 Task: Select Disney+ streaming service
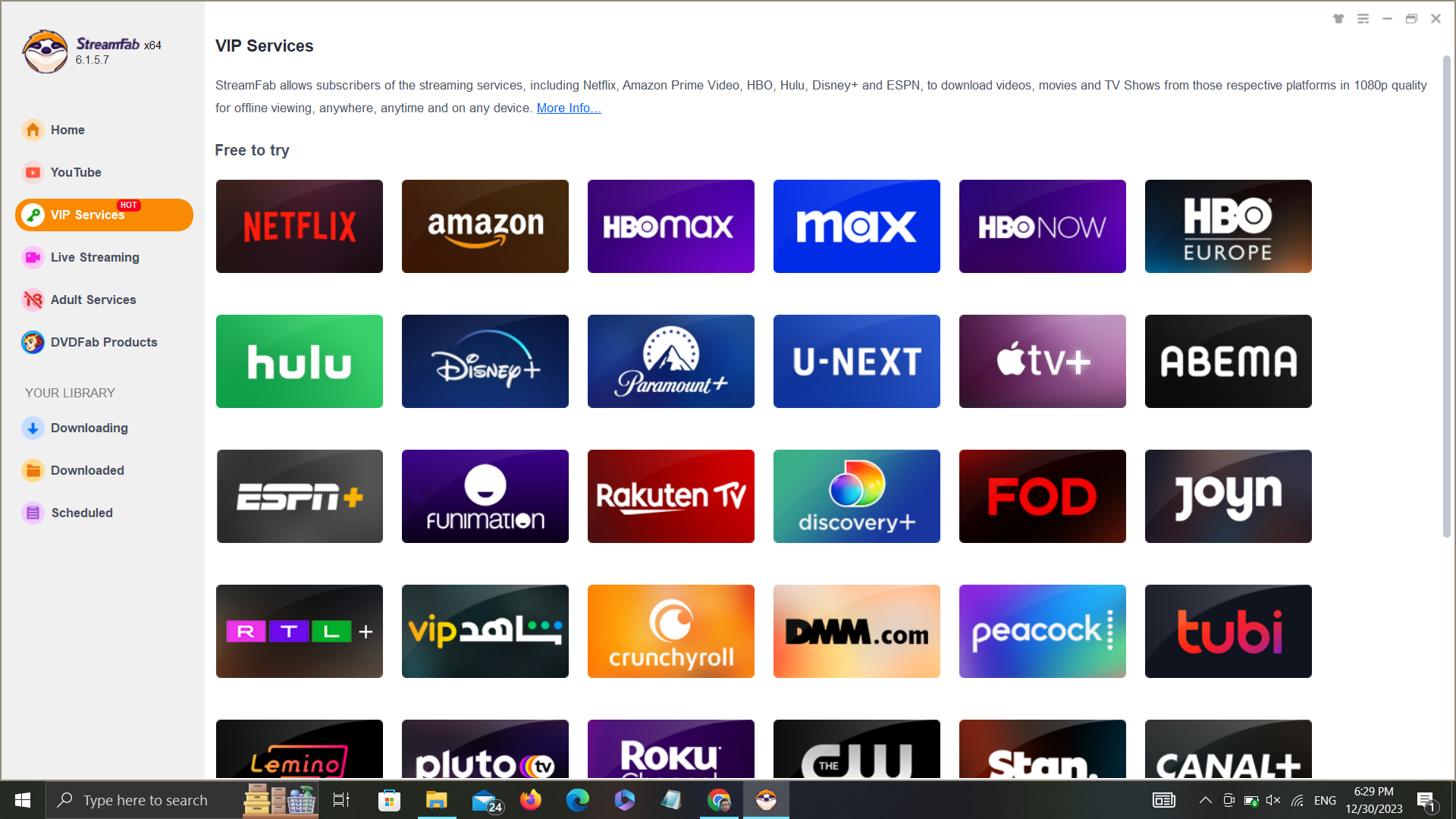tap(485, 361)
